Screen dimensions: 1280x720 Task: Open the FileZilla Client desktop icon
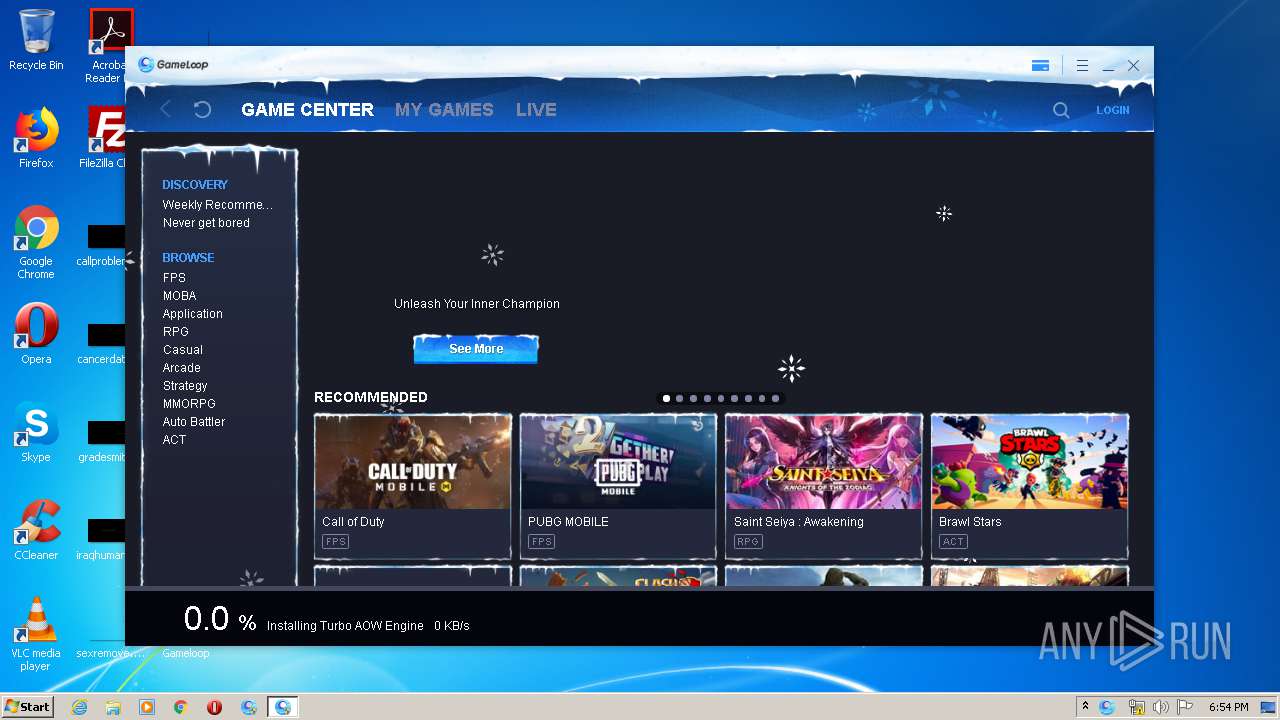pos(105,139)
